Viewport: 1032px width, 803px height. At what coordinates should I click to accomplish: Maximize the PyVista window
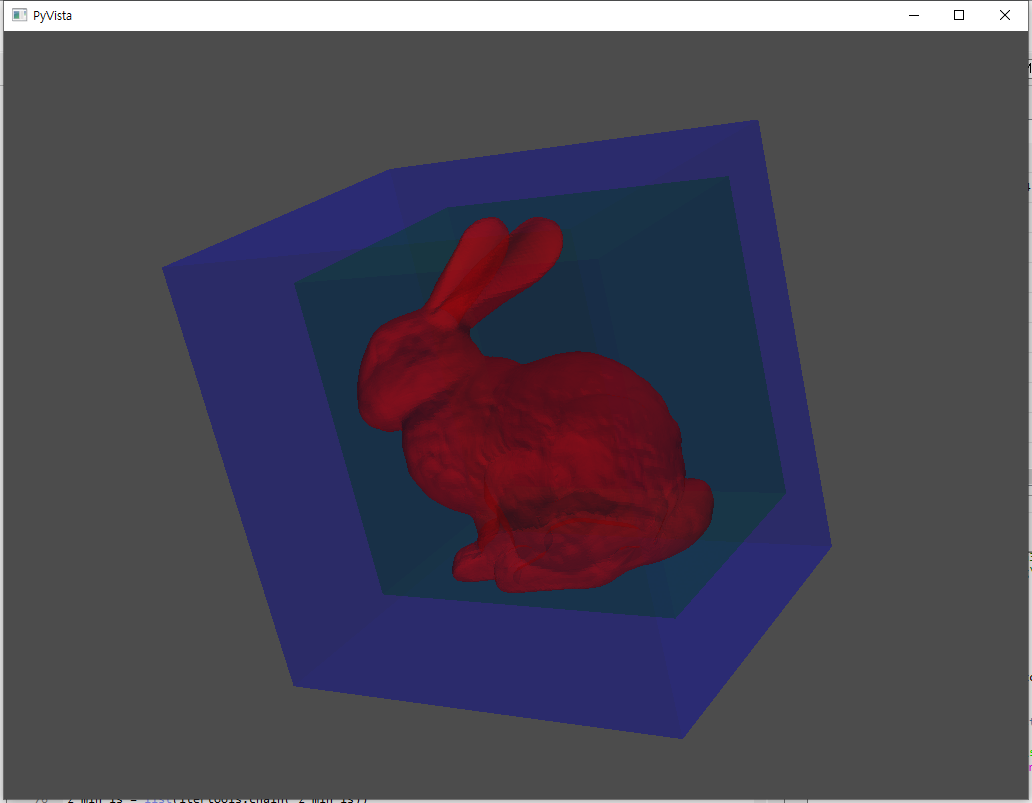point(959,15)
